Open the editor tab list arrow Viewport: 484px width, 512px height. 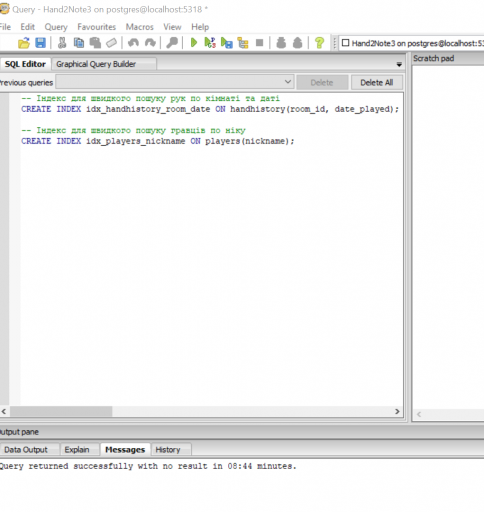[x=399, y=64]
